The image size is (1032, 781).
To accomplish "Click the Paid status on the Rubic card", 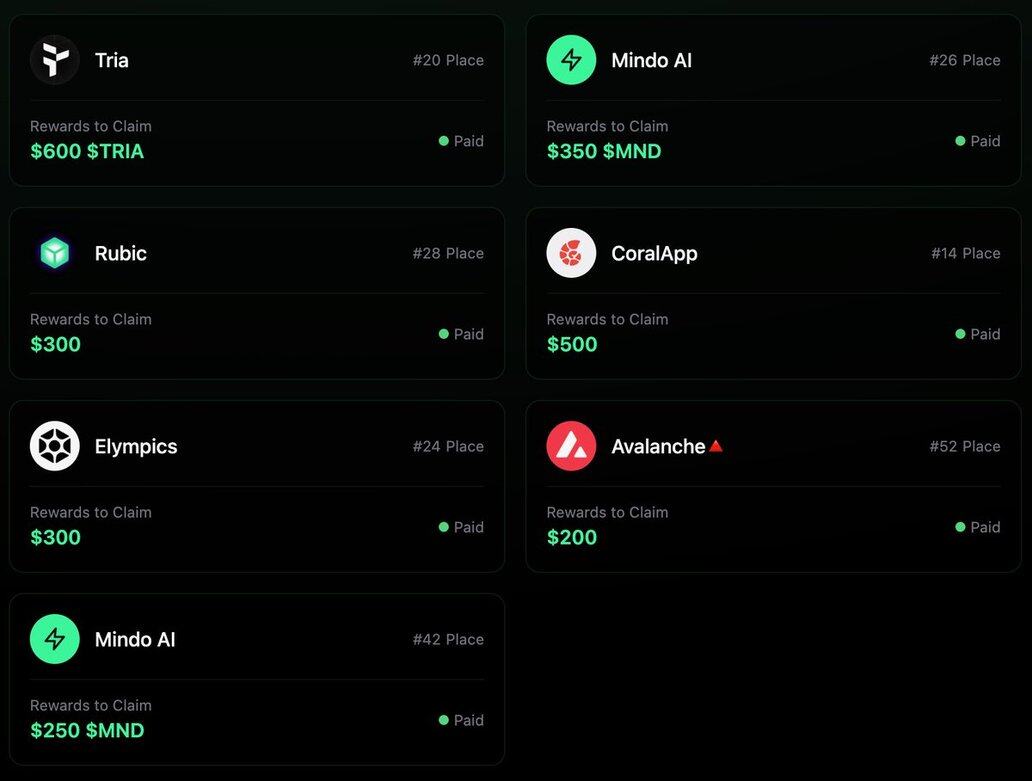I will pos(461,334).
